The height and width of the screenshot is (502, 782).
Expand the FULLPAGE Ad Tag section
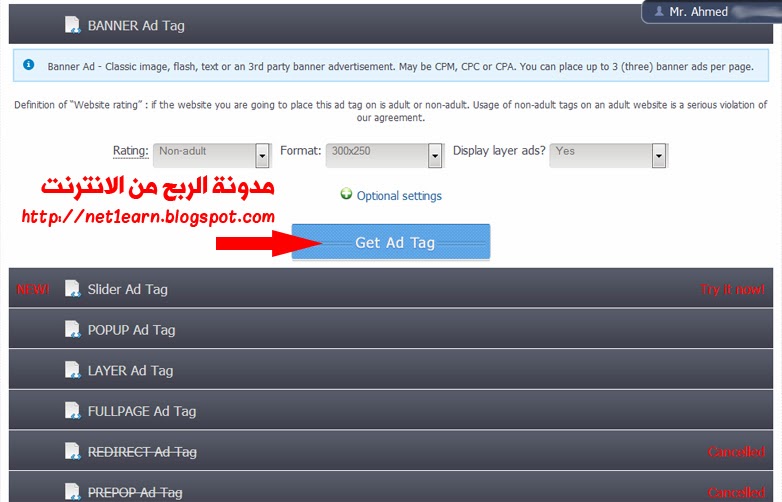pyautogui.click(x=391, y=410)
